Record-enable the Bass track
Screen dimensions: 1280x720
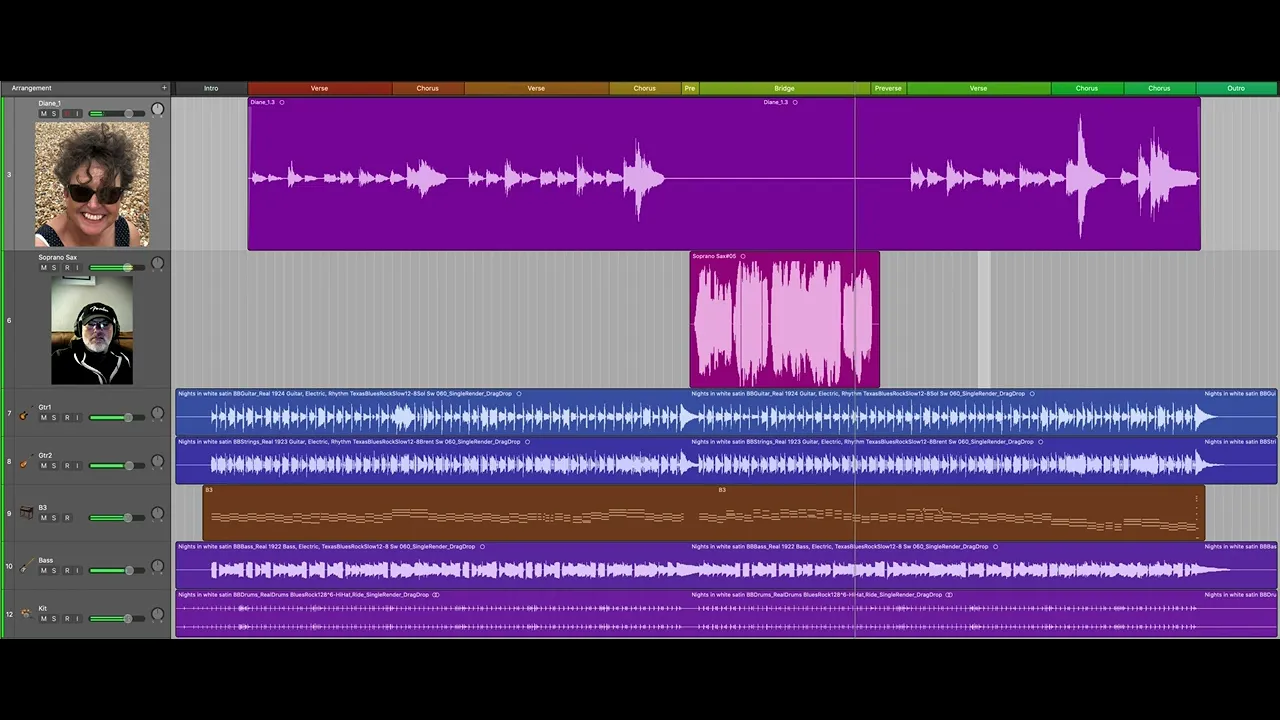click(x=67, y=571)
